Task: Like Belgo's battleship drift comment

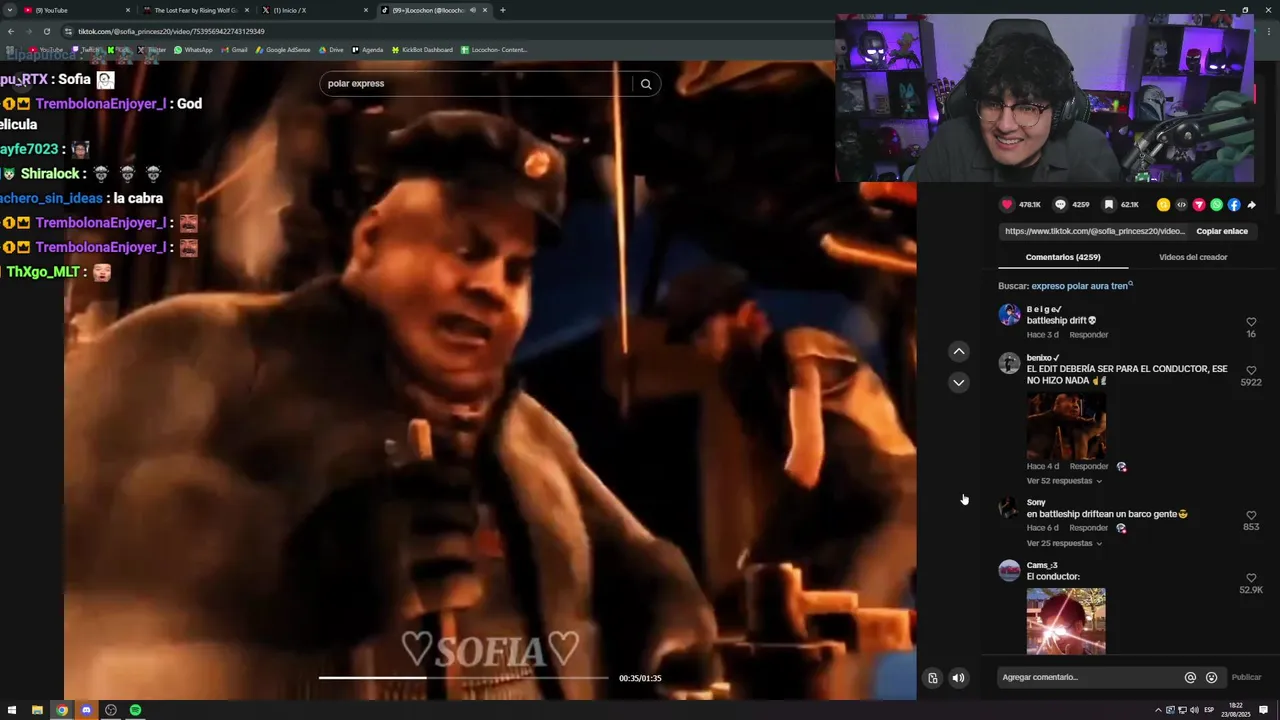Action: tap(1251, 322)
